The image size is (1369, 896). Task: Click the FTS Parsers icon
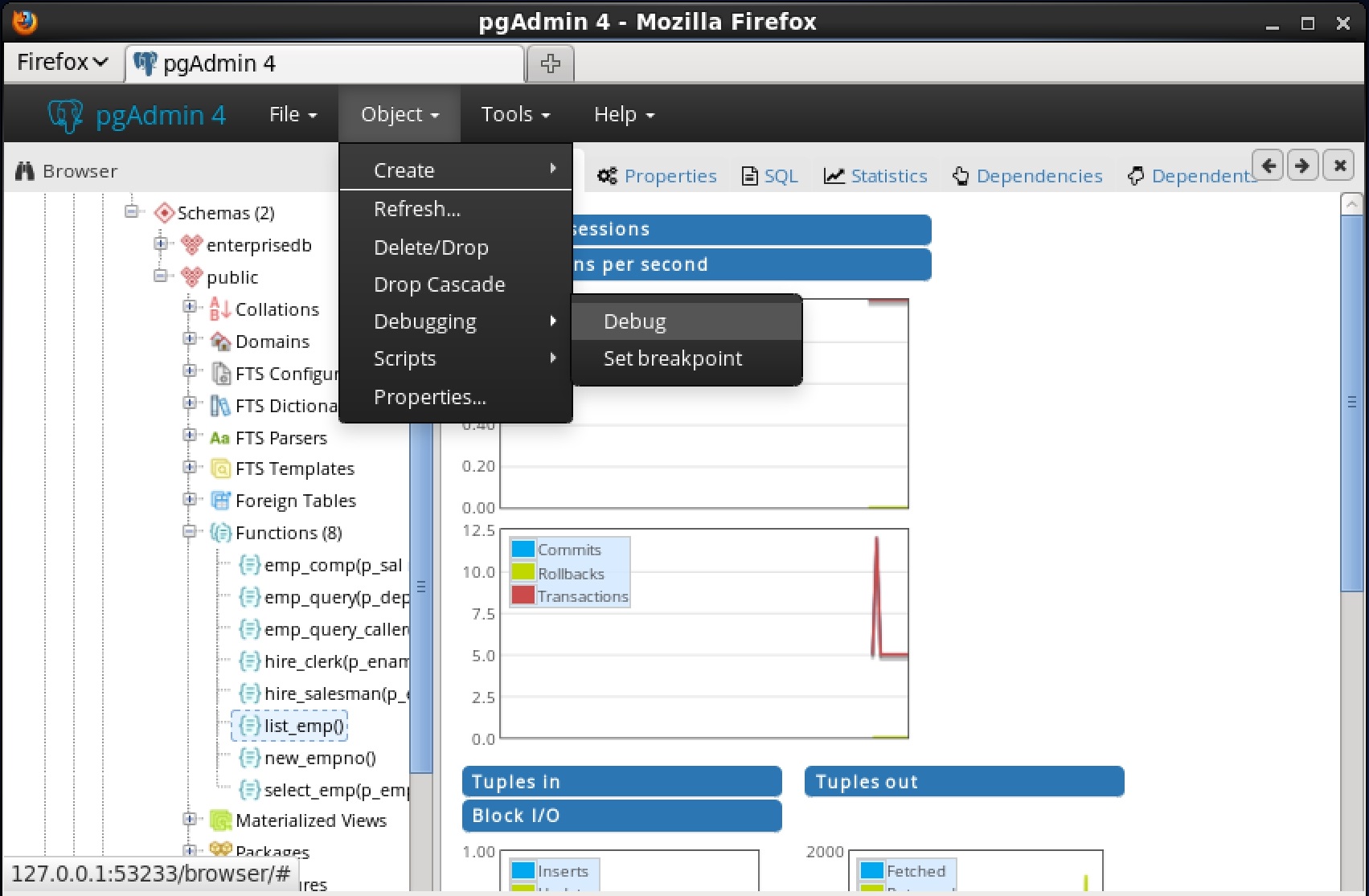click(219, 438)
